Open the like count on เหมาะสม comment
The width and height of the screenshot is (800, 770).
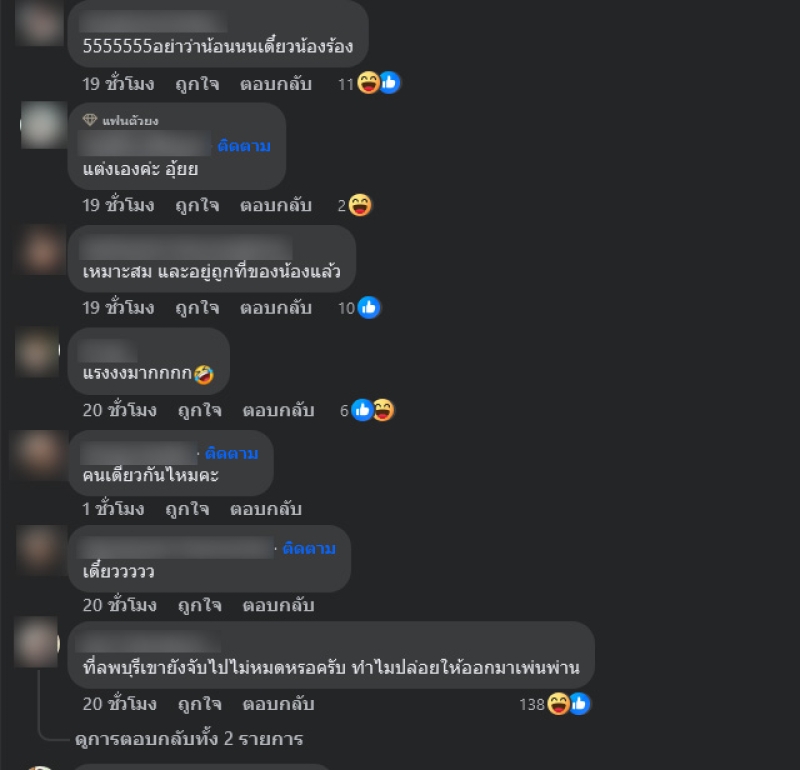tap(359, 308)
